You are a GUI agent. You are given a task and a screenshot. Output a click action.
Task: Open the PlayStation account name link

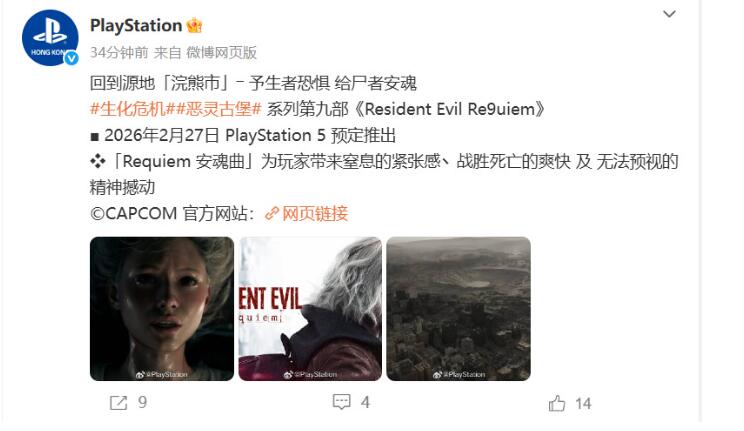[136, 25]
